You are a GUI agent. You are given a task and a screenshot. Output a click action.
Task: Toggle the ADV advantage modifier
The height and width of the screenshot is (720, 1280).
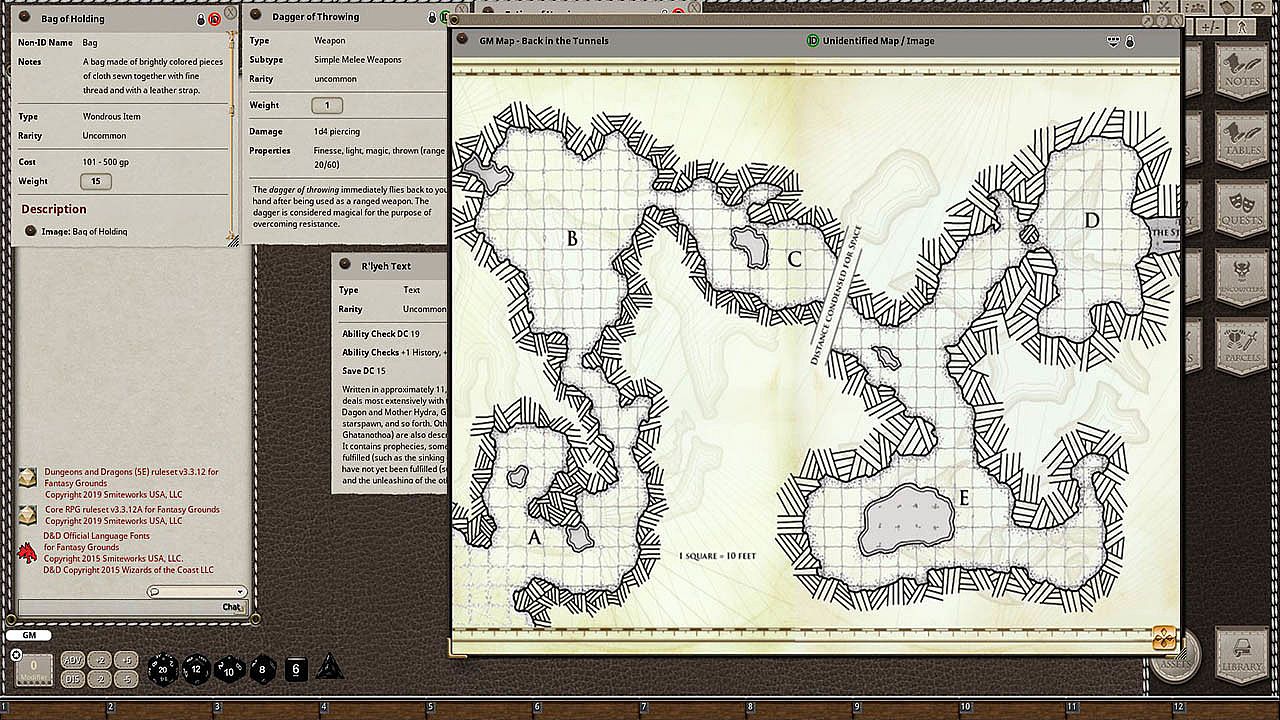tap(73, 660)
